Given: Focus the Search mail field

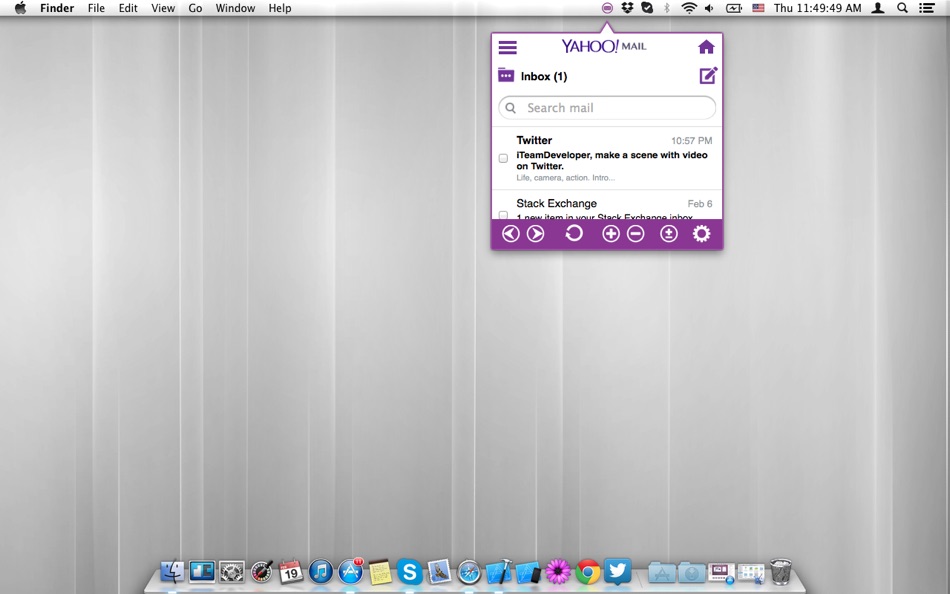Looking at the screenshot, I should pos(606,108).
